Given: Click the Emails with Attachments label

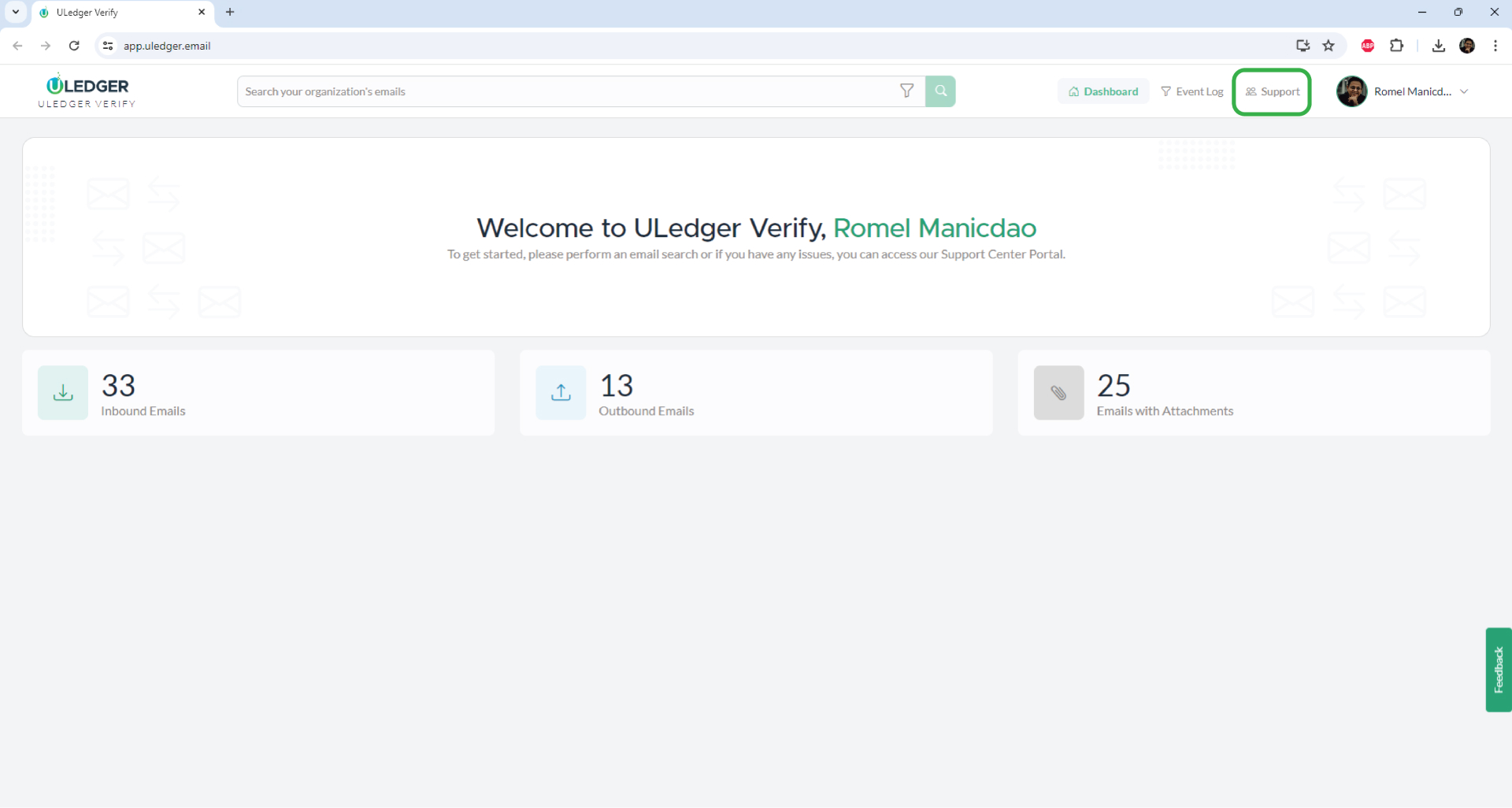Looking at the screenshot, I should pos(1165,411).
